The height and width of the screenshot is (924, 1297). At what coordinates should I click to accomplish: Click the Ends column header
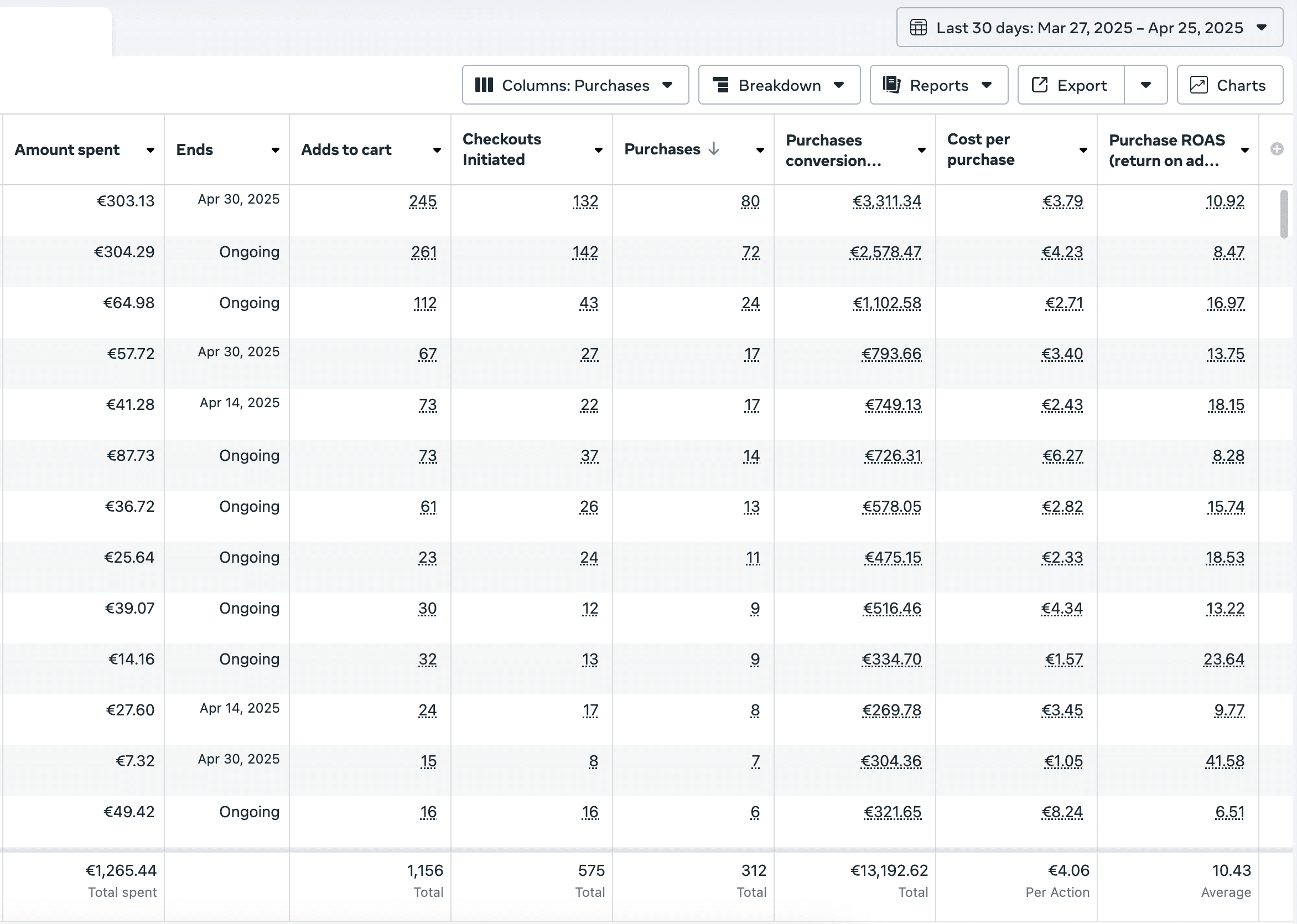tap(195, 149)
